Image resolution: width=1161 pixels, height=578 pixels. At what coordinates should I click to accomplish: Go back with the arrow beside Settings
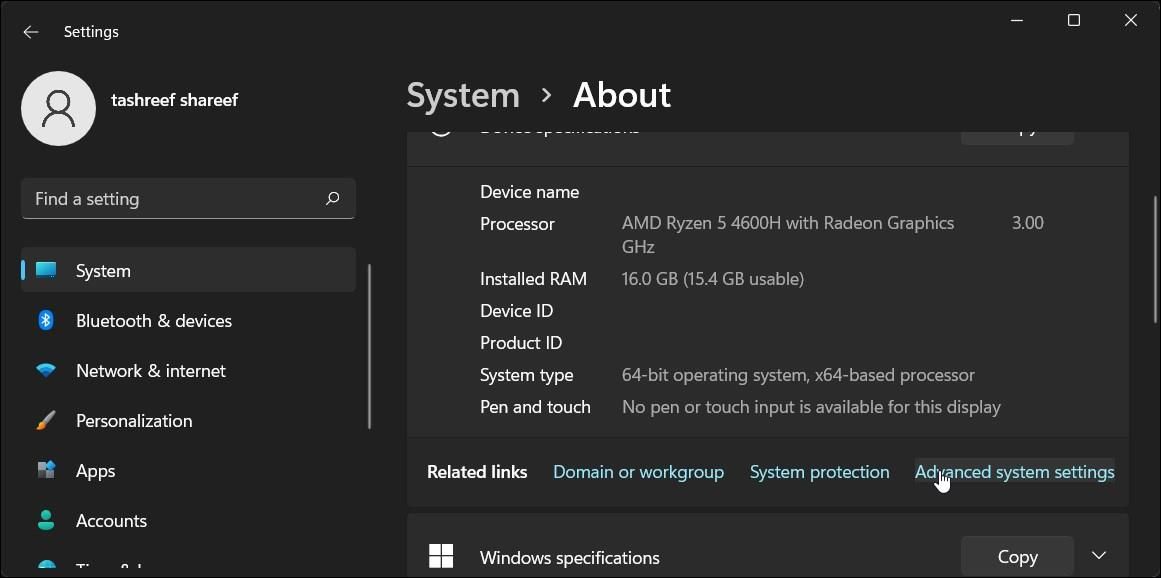point(30,32)
